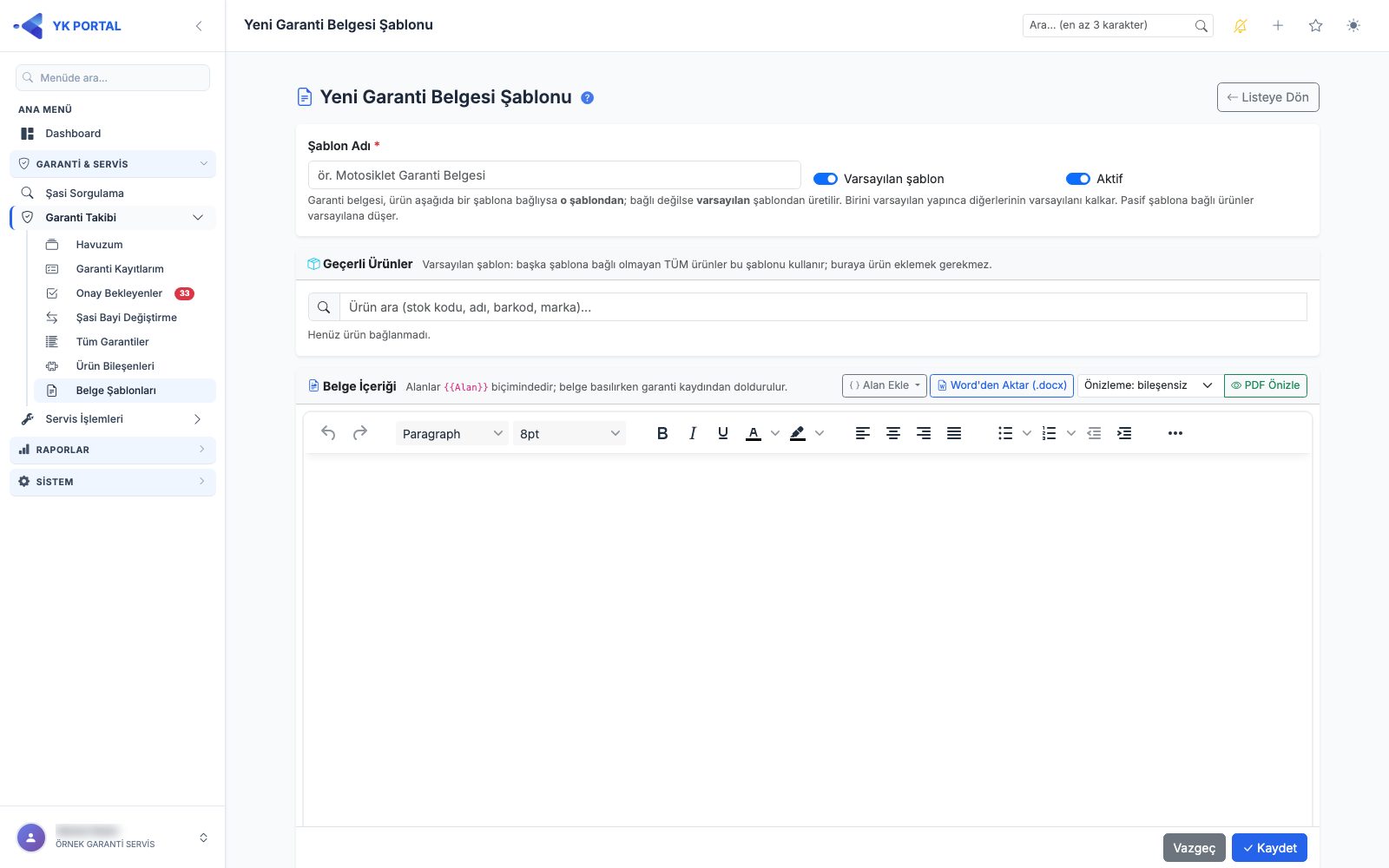Insert a bullet list

[1005, 433]
